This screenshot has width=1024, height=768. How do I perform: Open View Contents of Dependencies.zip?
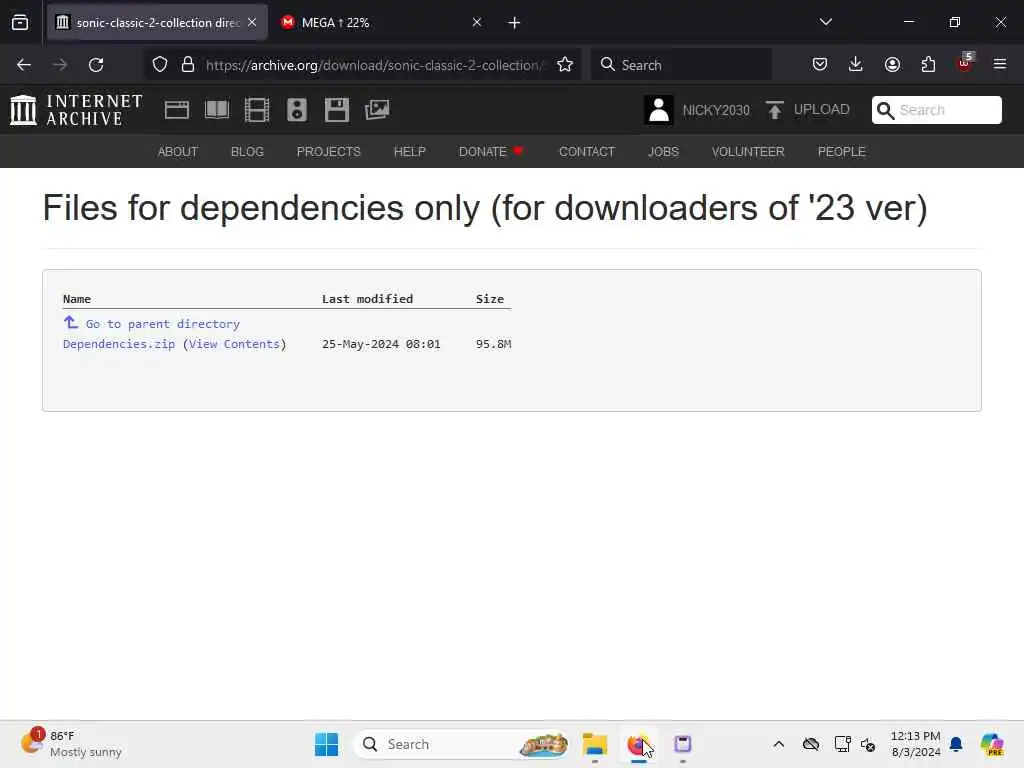click(x=234, y=344)
